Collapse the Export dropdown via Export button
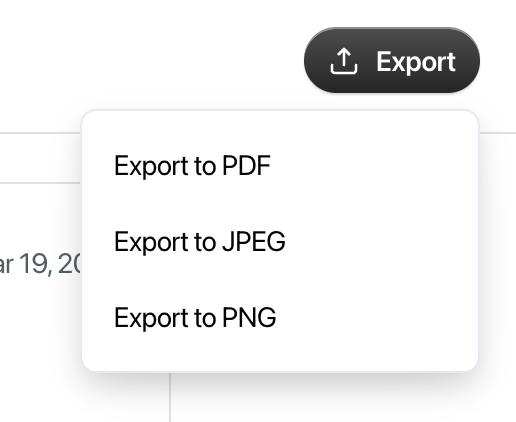Screen dimensions: 516x422 [x=392, y=60]
